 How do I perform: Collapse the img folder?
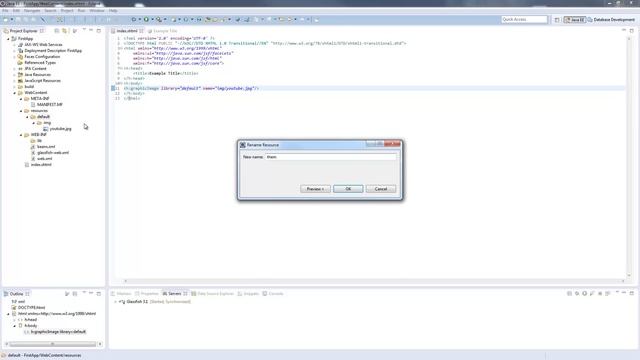point(34,123)
